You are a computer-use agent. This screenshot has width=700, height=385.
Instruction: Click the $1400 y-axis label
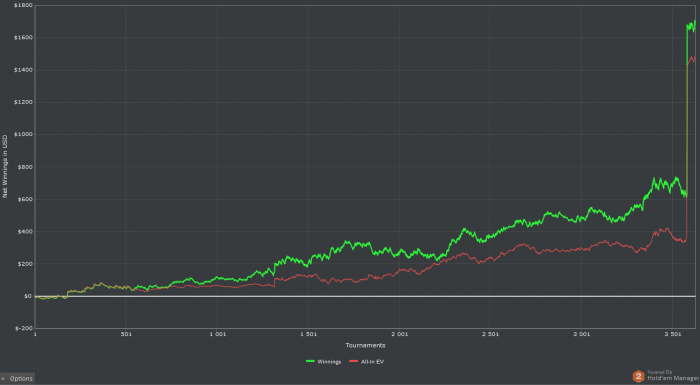pyautogui.click(x=23, y=70)
